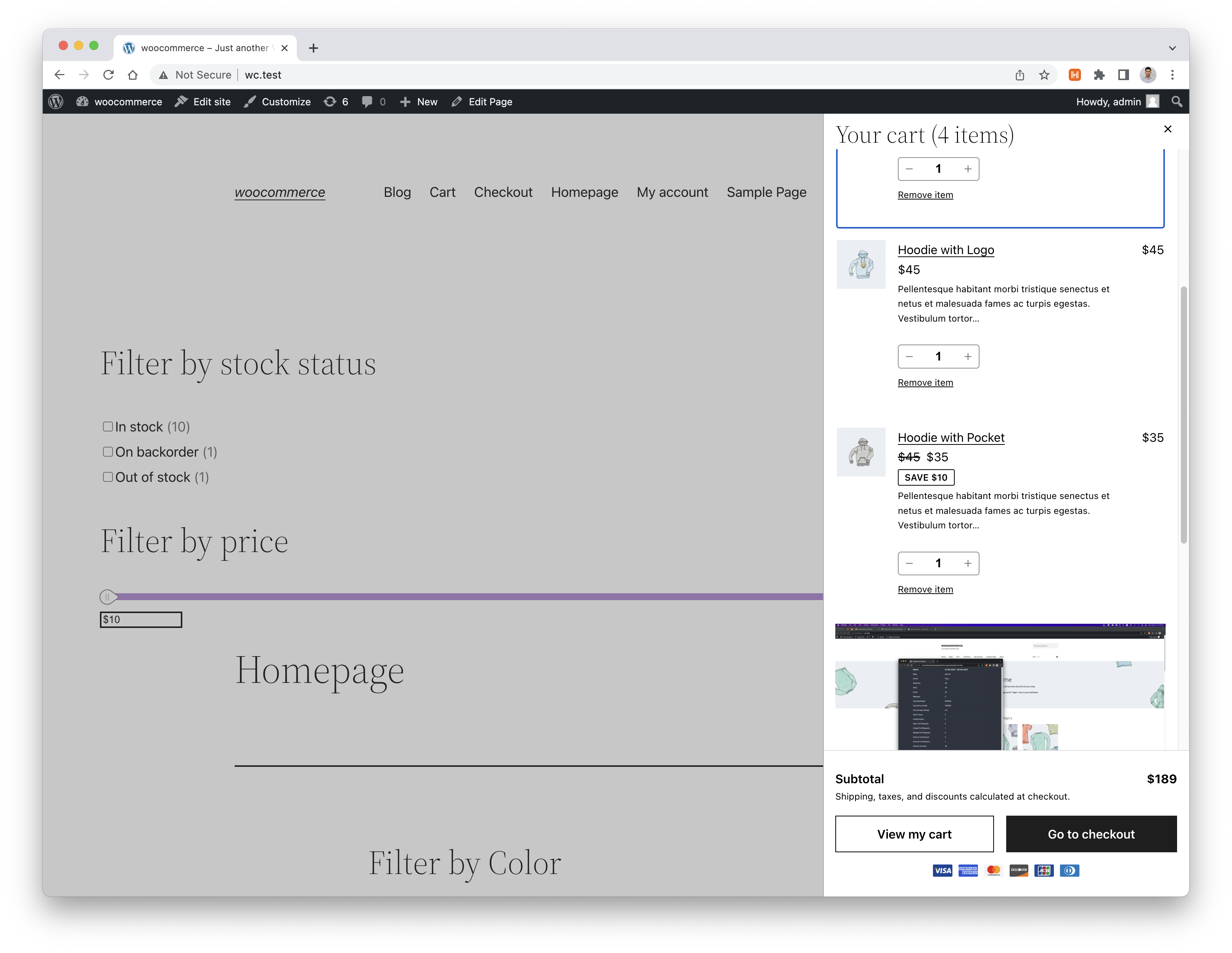Open the orange extension icon in toolbar
The width and height of the screenshot is (1232, 953).
tap(1074, 74)
